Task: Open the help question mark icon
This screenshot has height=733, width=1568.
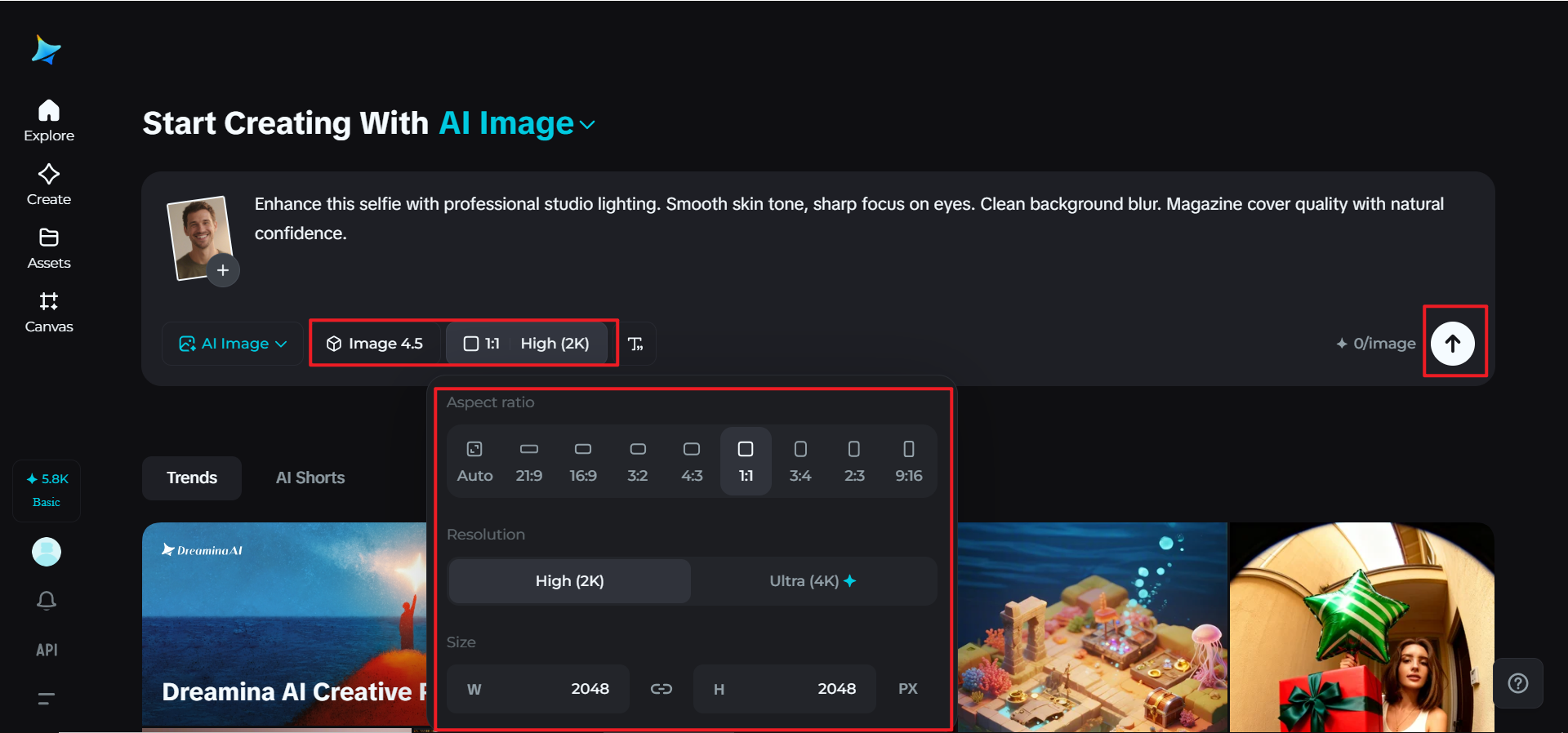Action: pos(1517,683)
